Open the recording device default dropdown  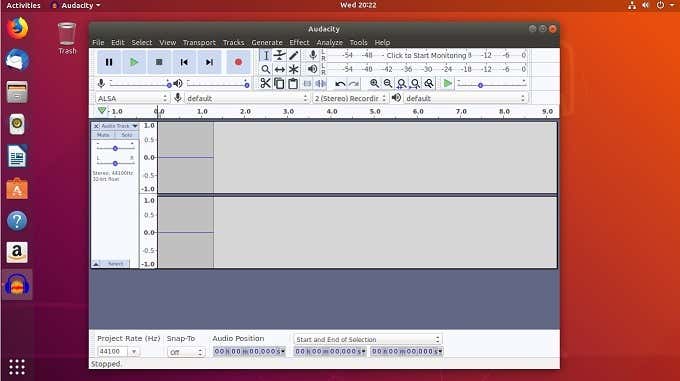click(247, 98)
